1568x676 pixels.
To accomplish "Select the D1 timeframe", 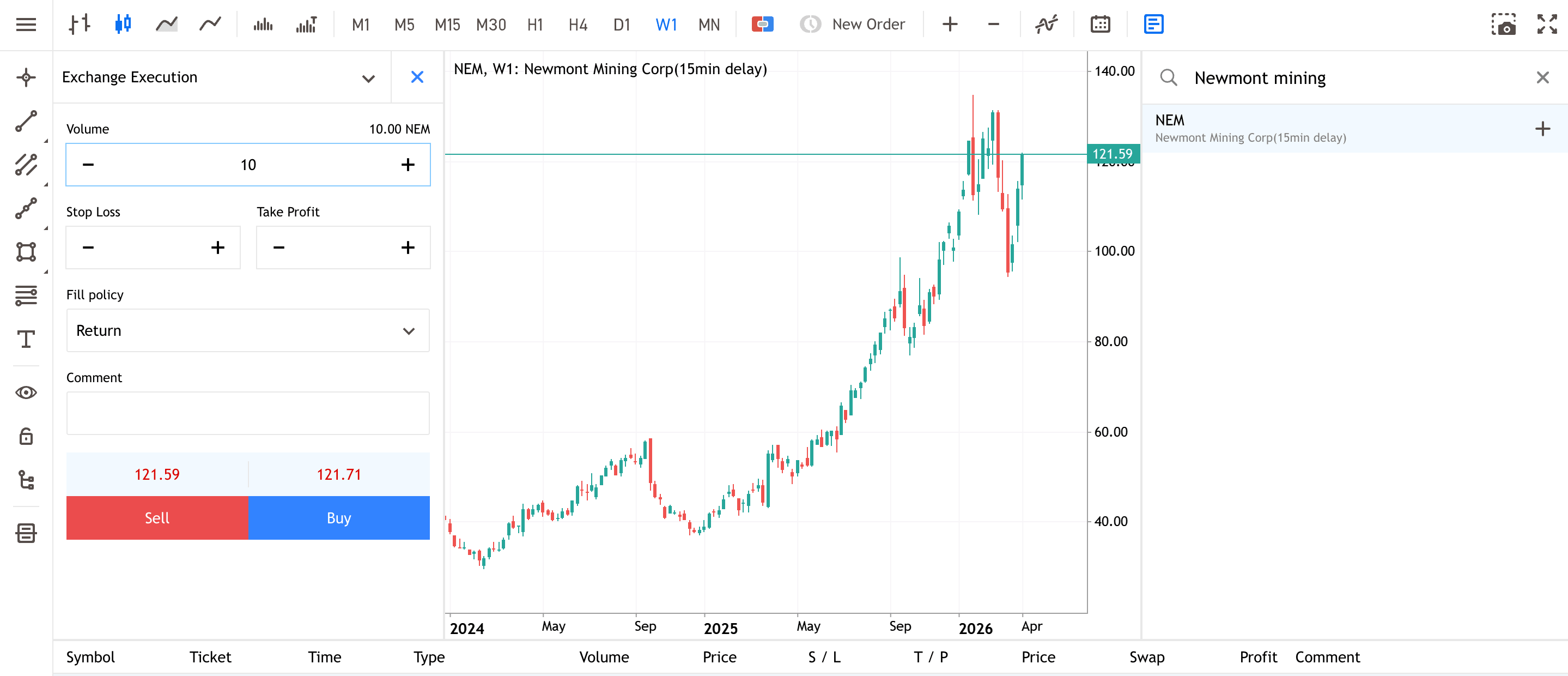I will click(622, 25).
